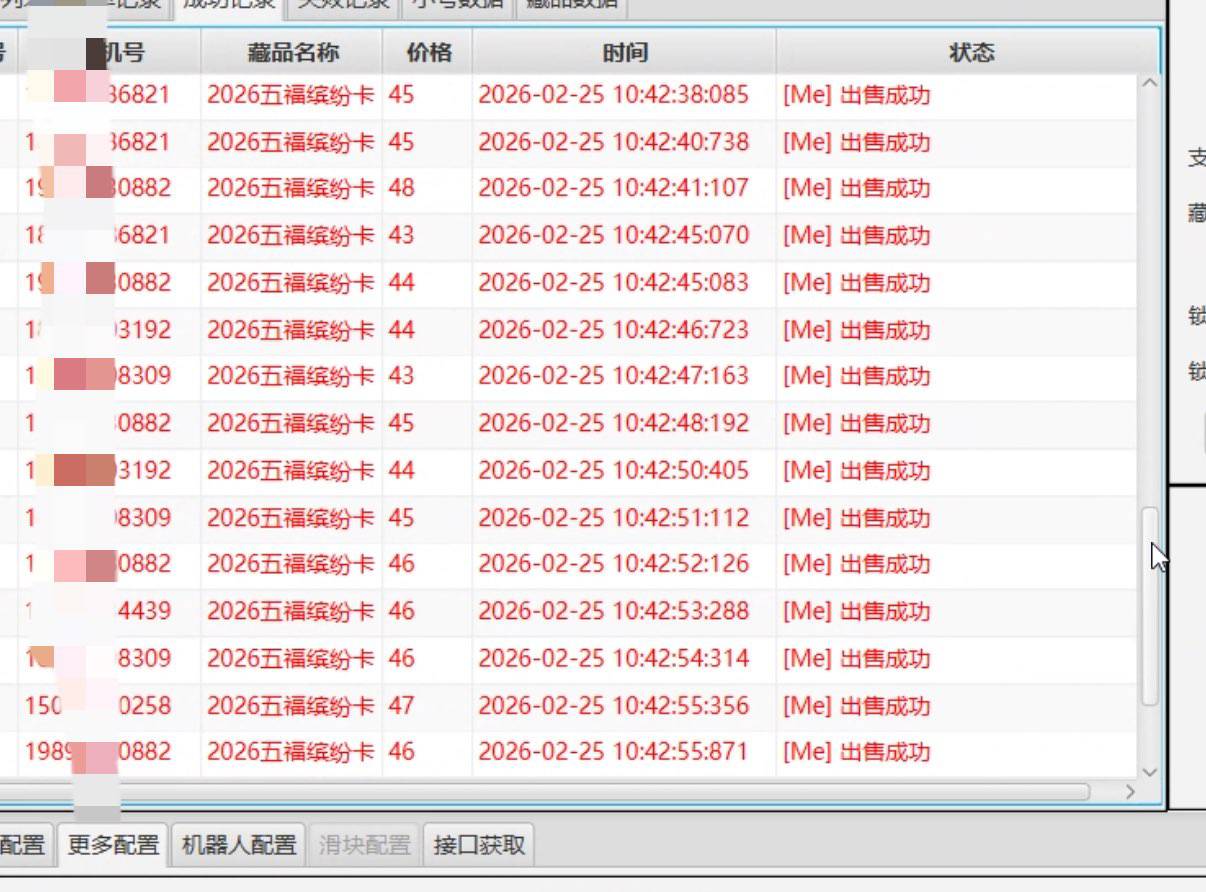
Task: Click the scrollbar up arrow icon
Action: 1148,81
